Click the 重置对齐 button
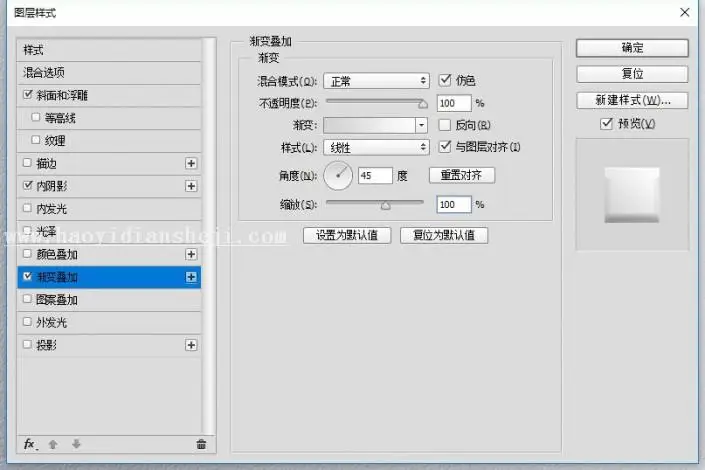This screenshot has height=470, width=705. (x=462, y=175)
